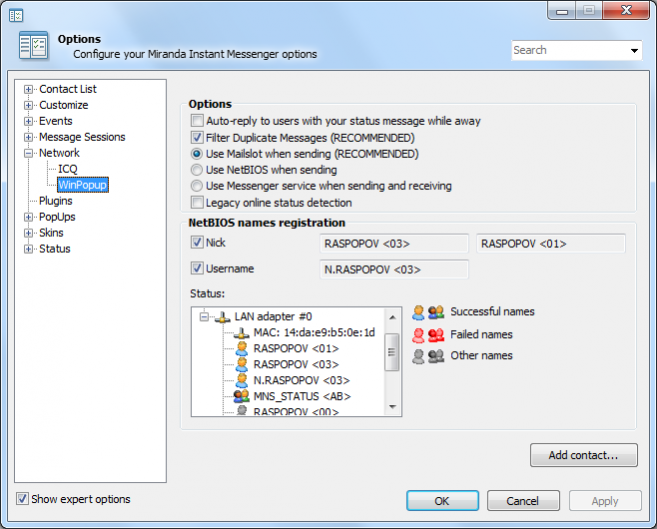This screenshot has width=657, height=529.
Task: Click the status list scrollbar thumb
Action: pos(392,352)
